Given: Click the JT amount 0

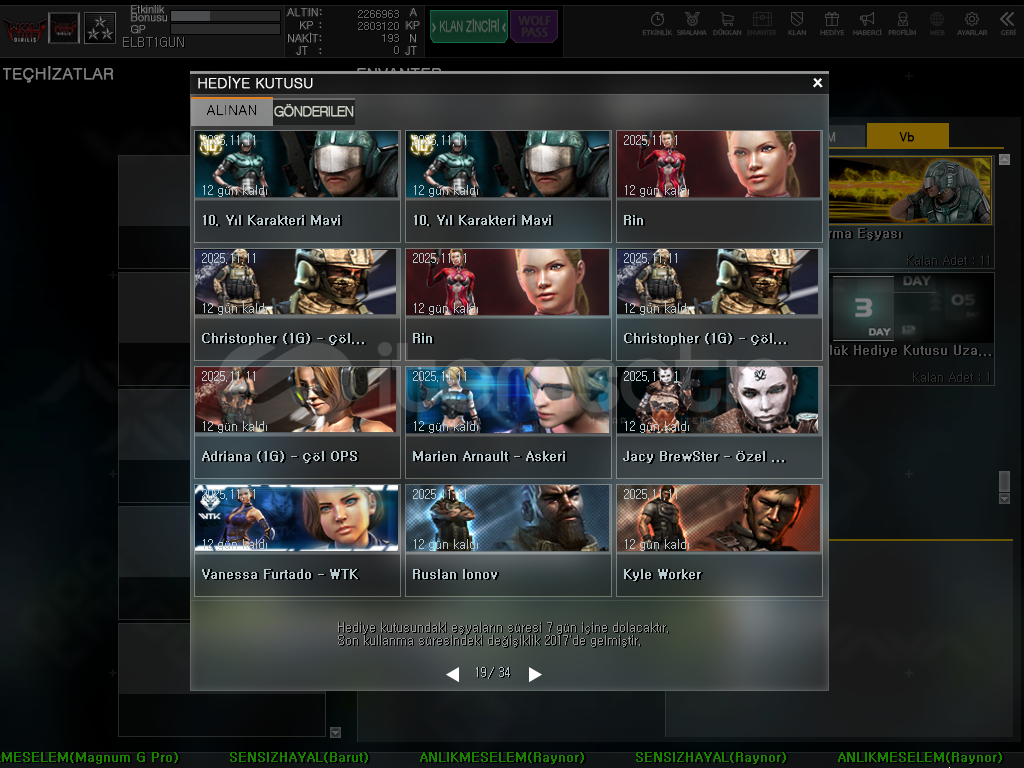Looking at the screenshot, I should pyautogui.click(x=396, y=50).
